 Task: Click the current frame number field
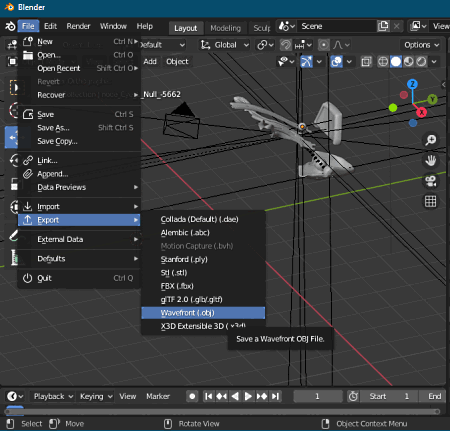coord(318,396)
